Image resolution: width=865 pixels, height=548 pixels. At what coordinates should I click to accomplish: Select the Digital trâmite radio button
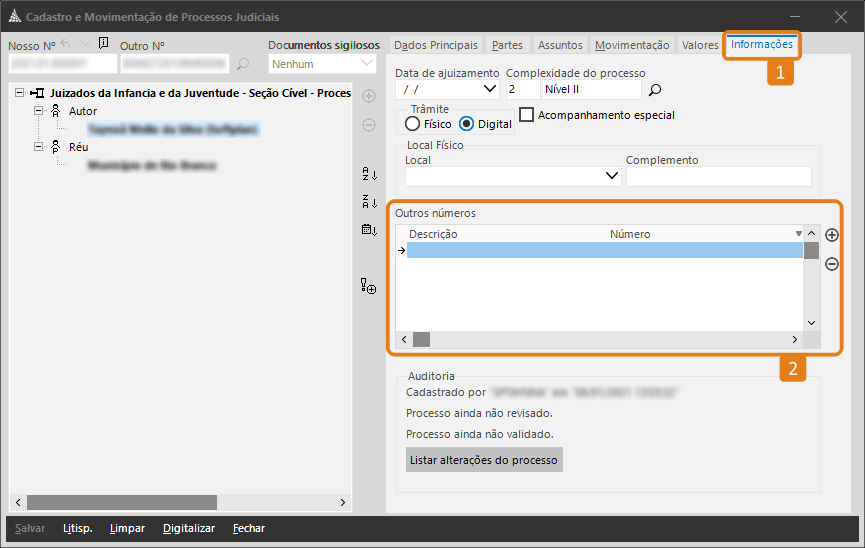[x=467, y=124]
